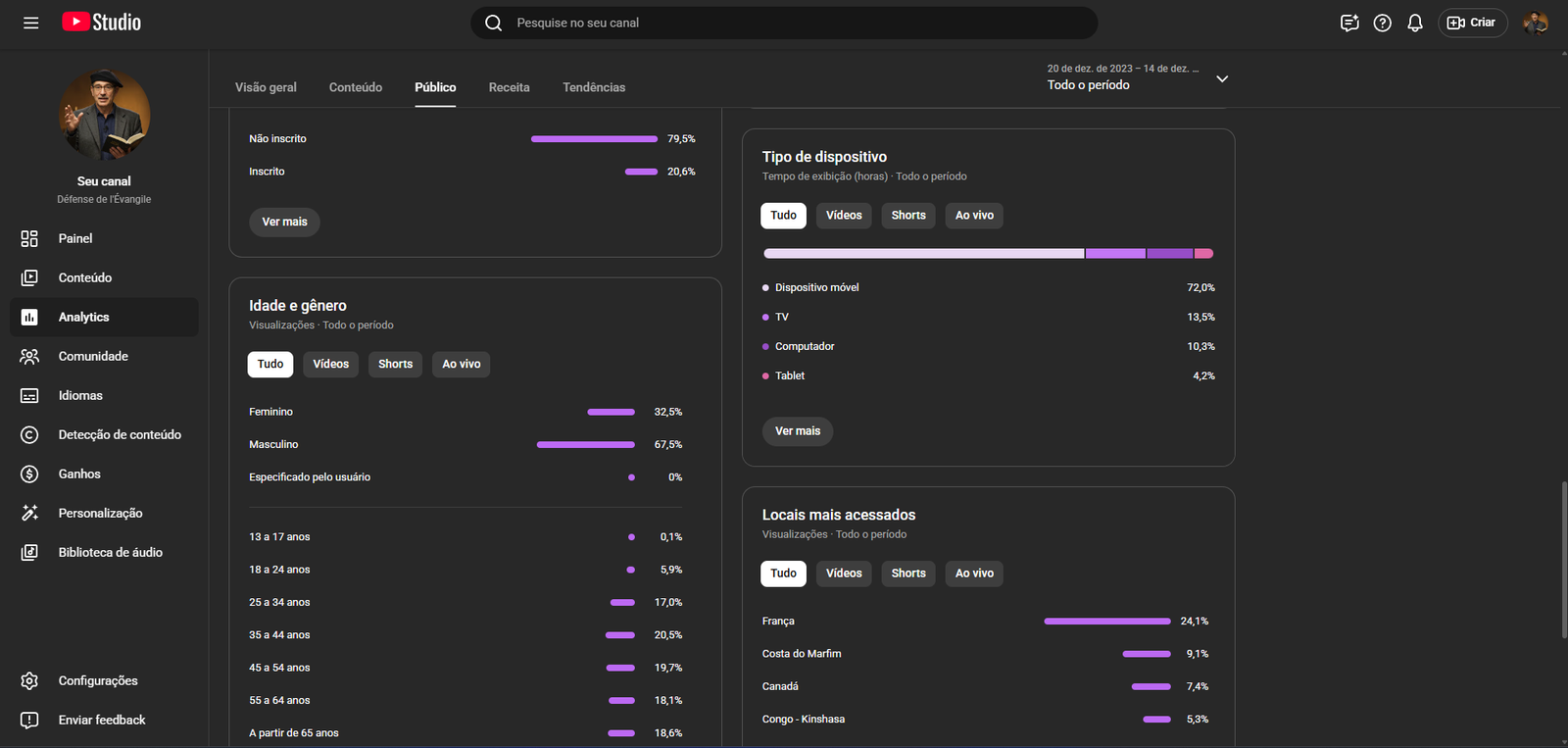Go to Personalização in sidebar
The image size is (1568, 748).
click(x=100, y=513)
